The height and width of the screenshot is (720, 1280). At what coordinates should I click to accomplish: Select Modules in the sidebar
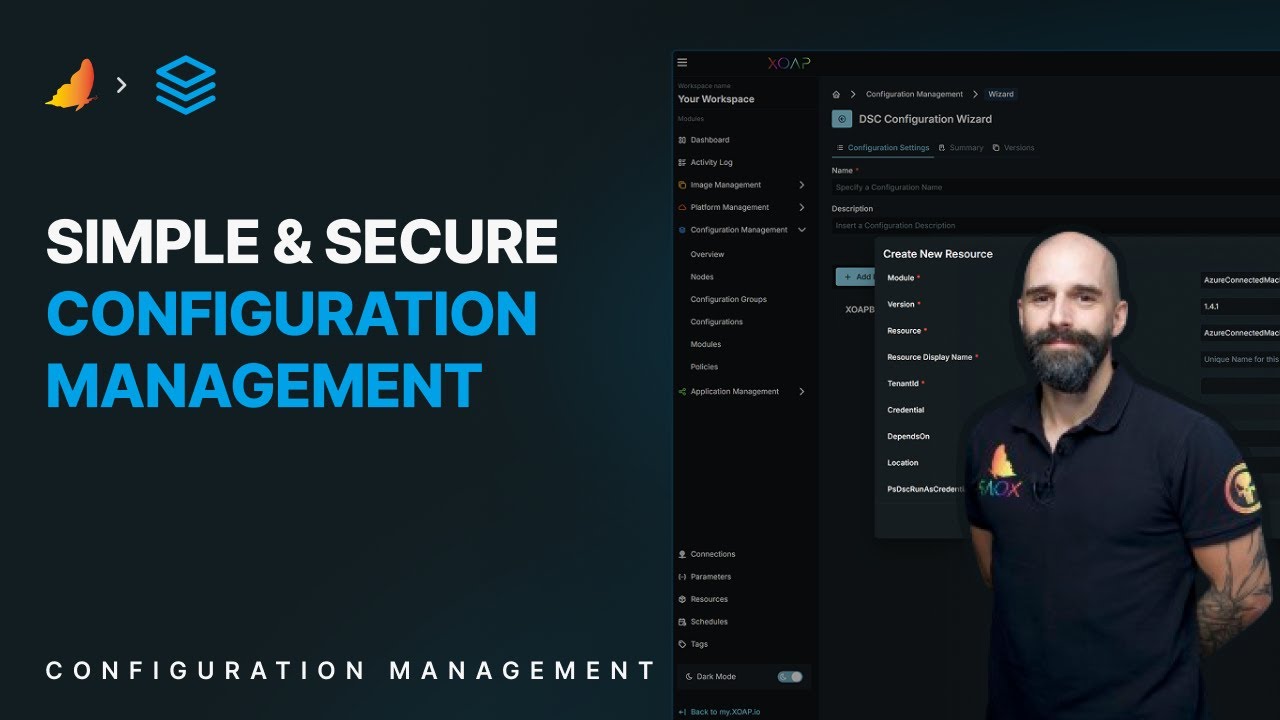coord(706,344)
